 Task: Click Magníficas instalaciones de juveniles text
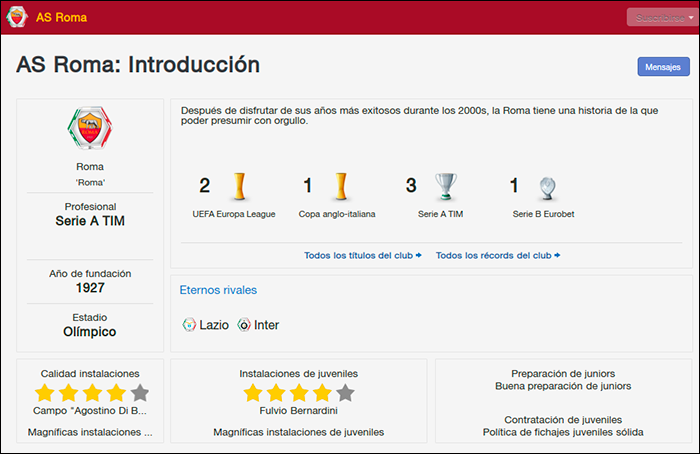[299, 432]
